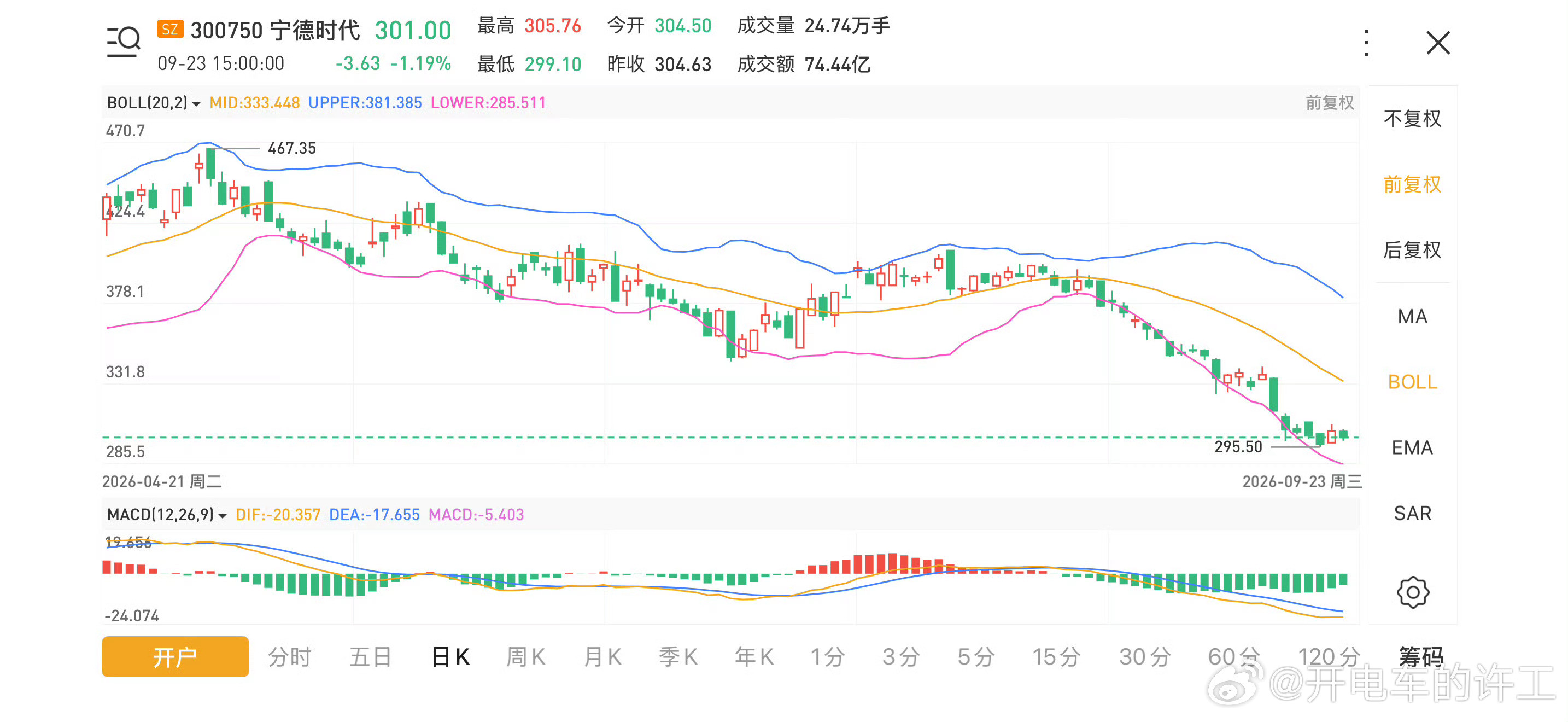Click the start date 2026-04-21 周二
Screen dimensions: 1568x722
tap(162, 481)
